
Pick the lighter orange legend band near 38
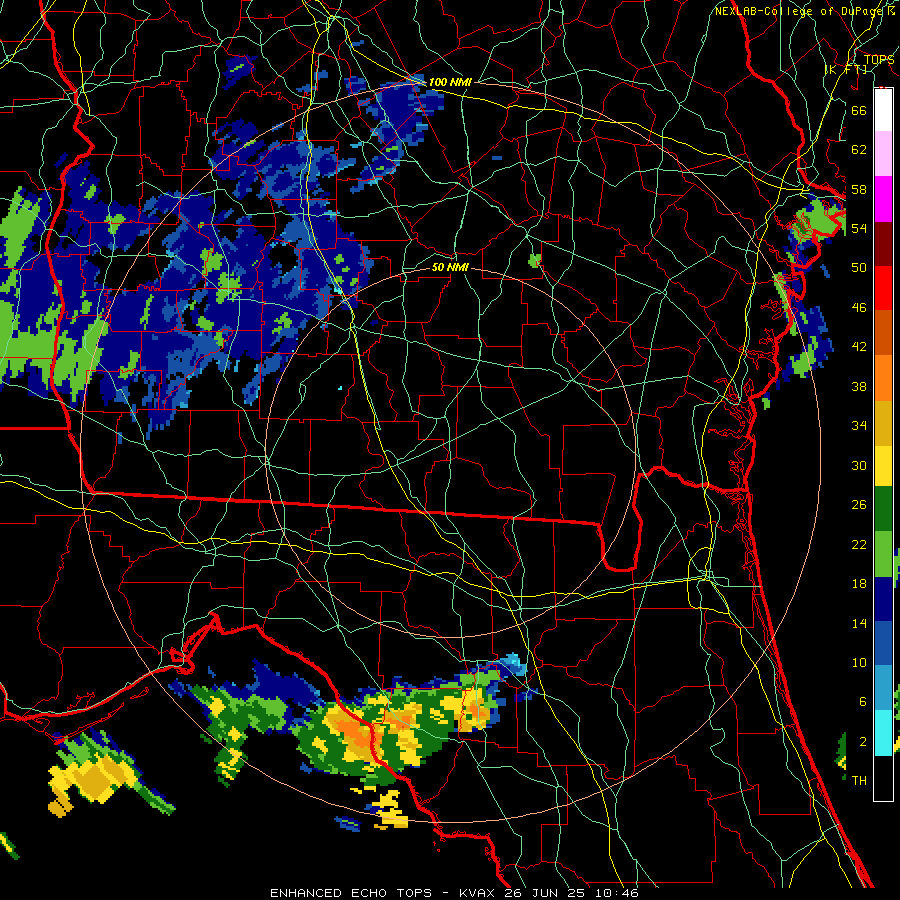pyautogui.click(x=883, y=378)
